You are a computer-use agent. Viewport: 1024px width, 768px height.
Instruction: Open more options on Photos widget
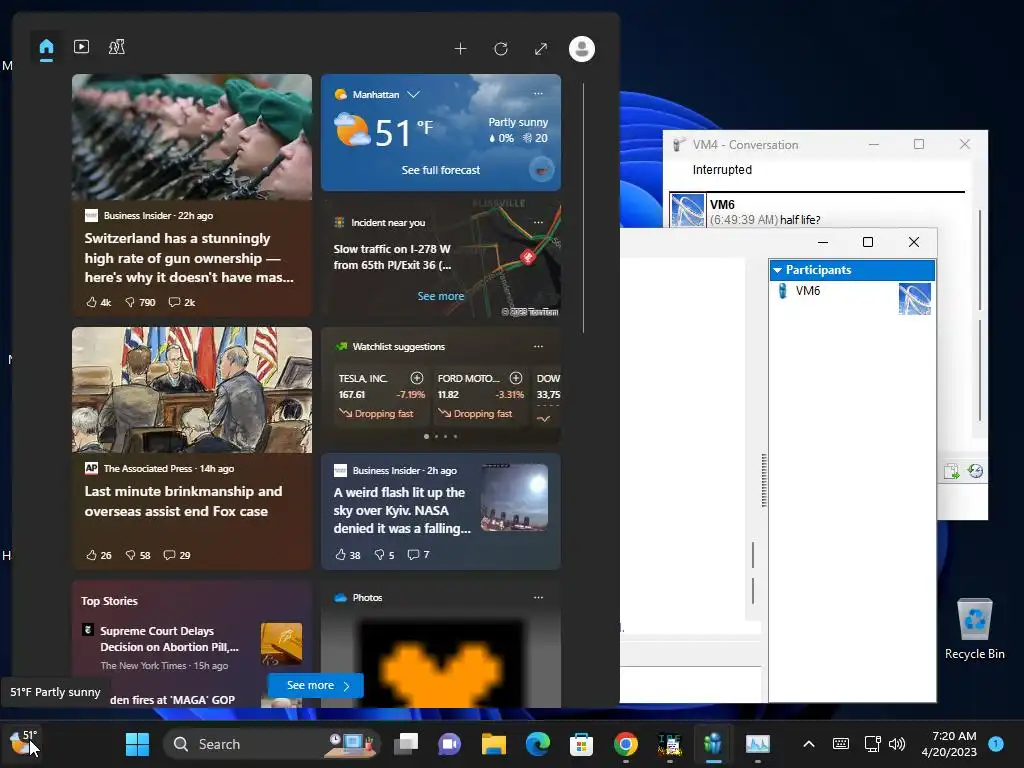(538, 597)
